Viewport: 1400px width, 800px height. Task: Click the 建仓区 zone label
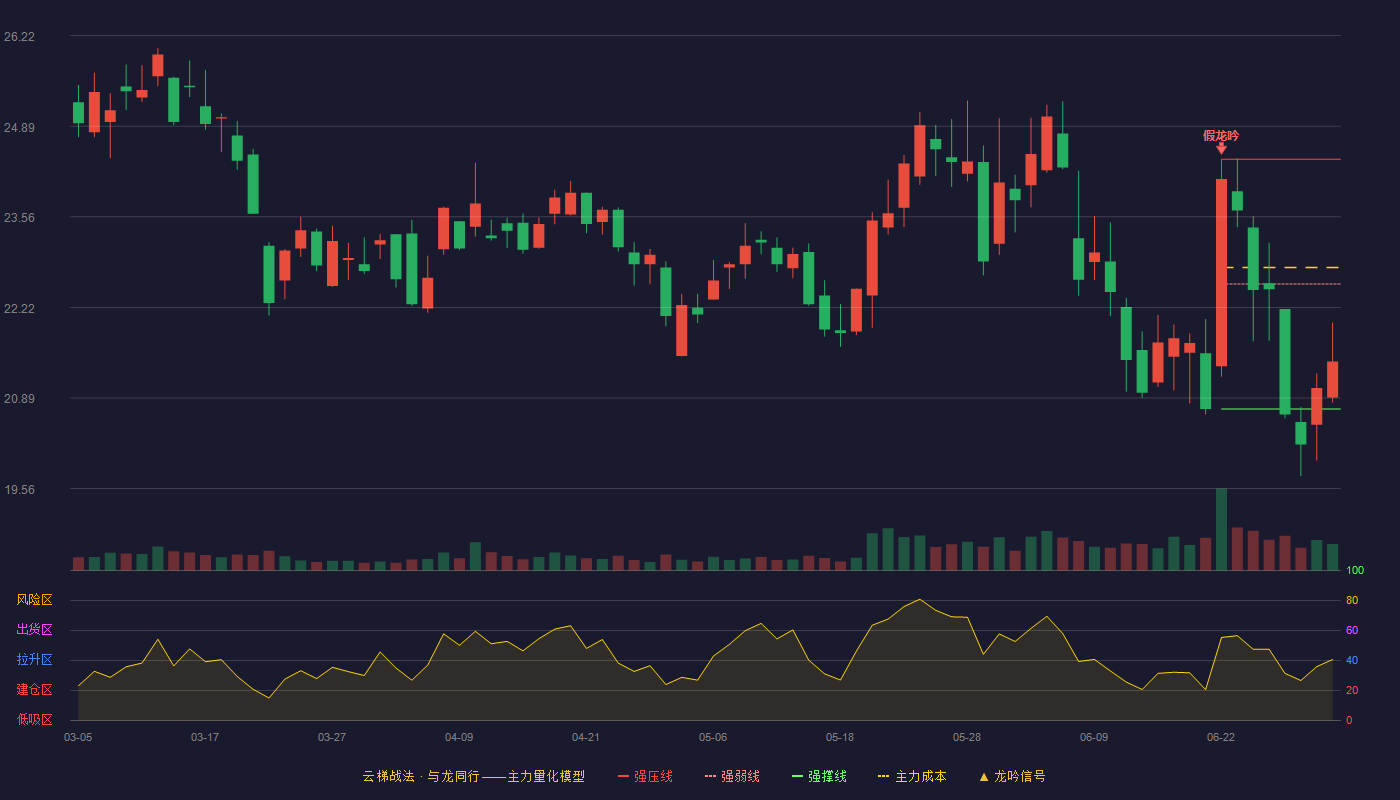click(x=34, y=690)
